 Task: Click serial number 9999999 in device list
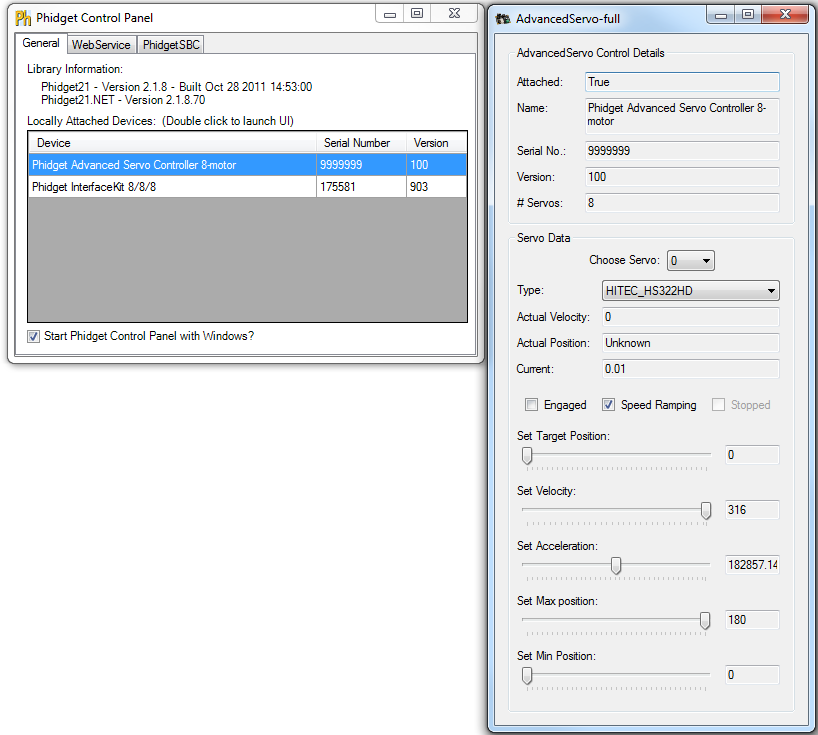pos(362,165)
